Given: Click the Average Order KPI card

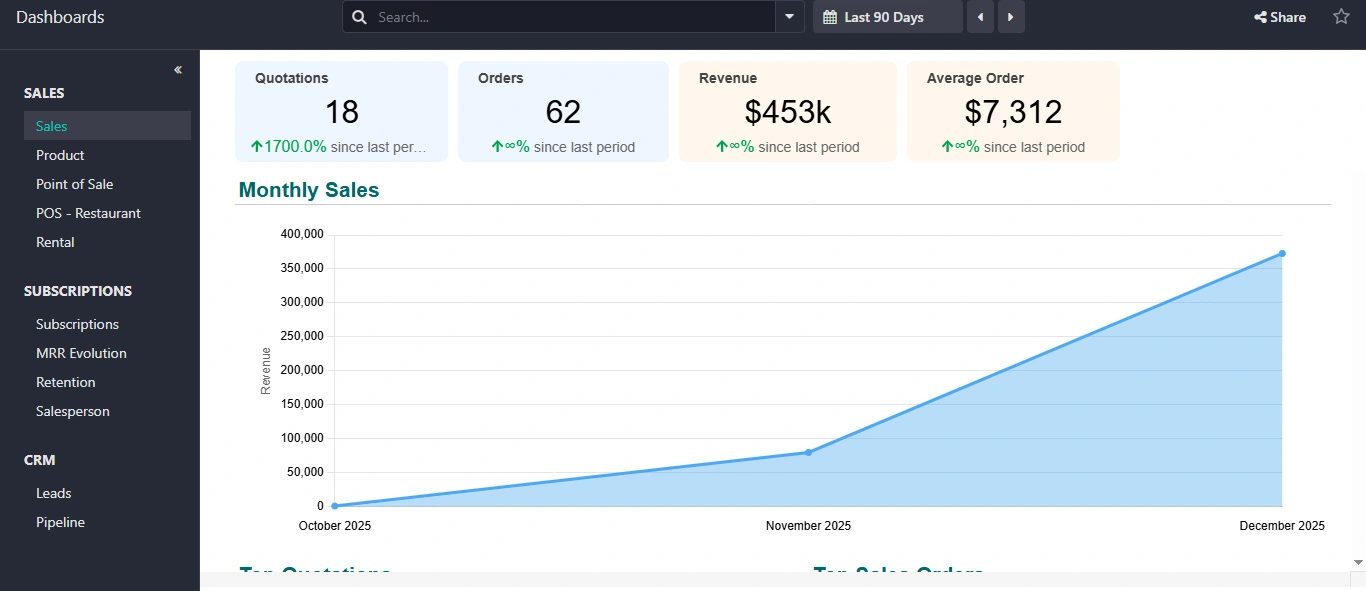Looking at the screenshot, I should point(1012,111).
